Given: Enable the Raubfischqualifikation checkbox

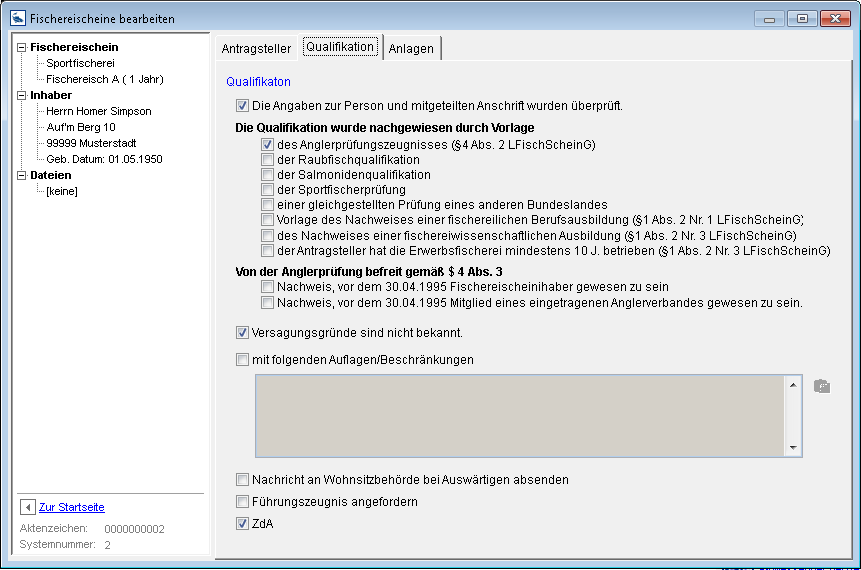Looking at the screenshot, I should pos(267,159).
